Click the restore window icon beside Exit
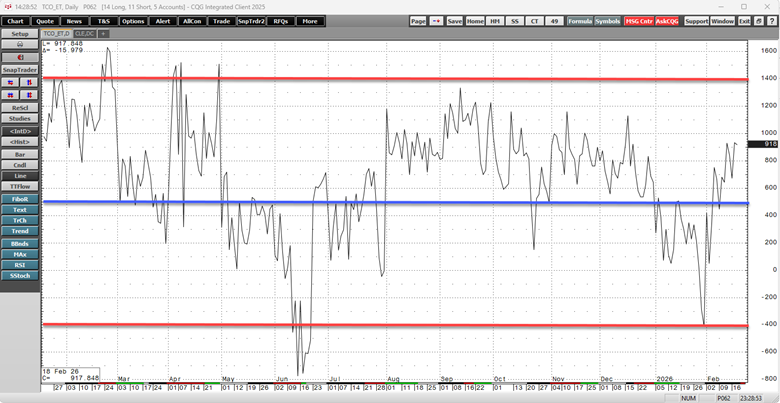Image resolution: width=780 pixels, height=403 pixels. point(757,21)
